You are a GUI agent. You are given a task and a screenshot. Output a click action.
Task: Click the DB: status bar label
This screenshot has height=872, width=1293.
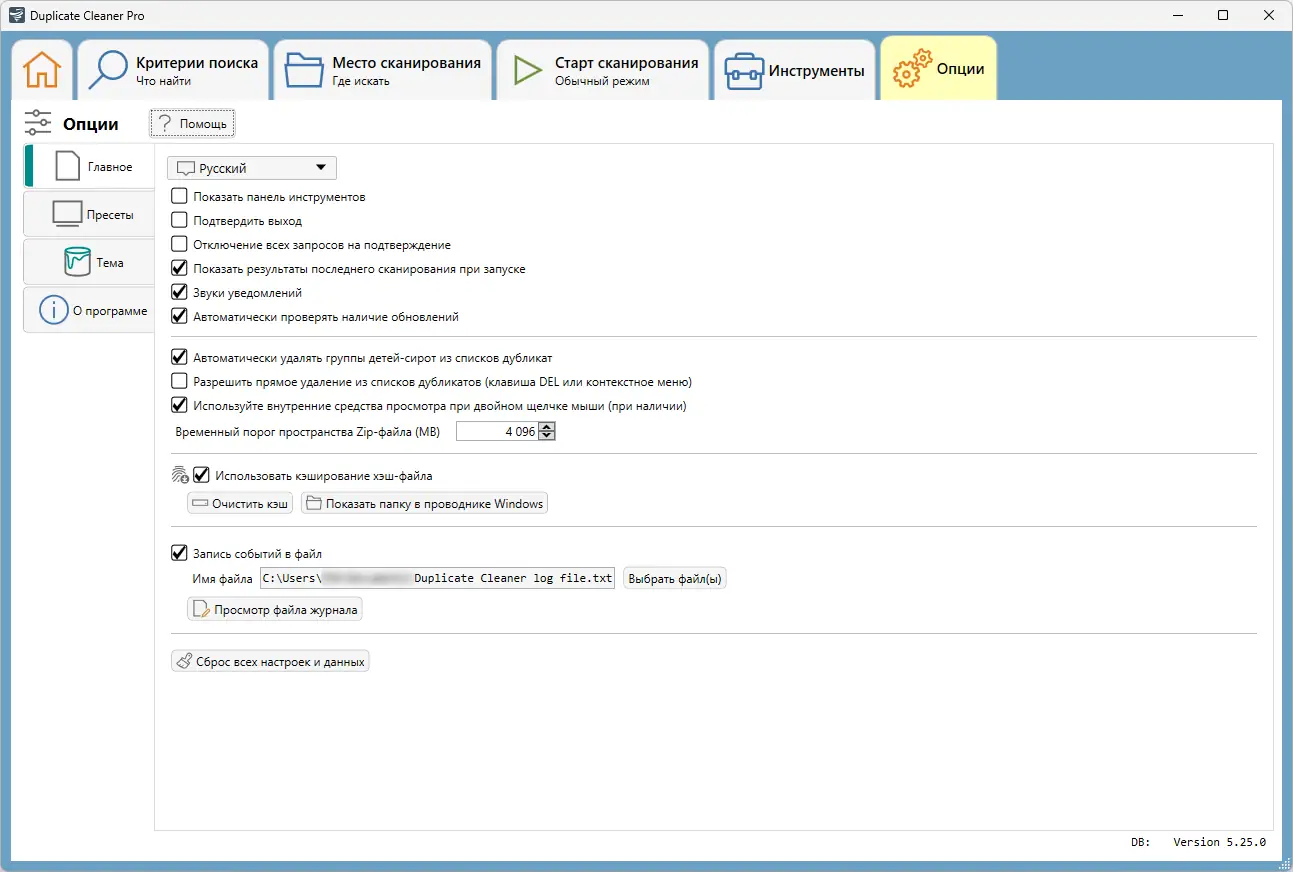pos(1140,842)
